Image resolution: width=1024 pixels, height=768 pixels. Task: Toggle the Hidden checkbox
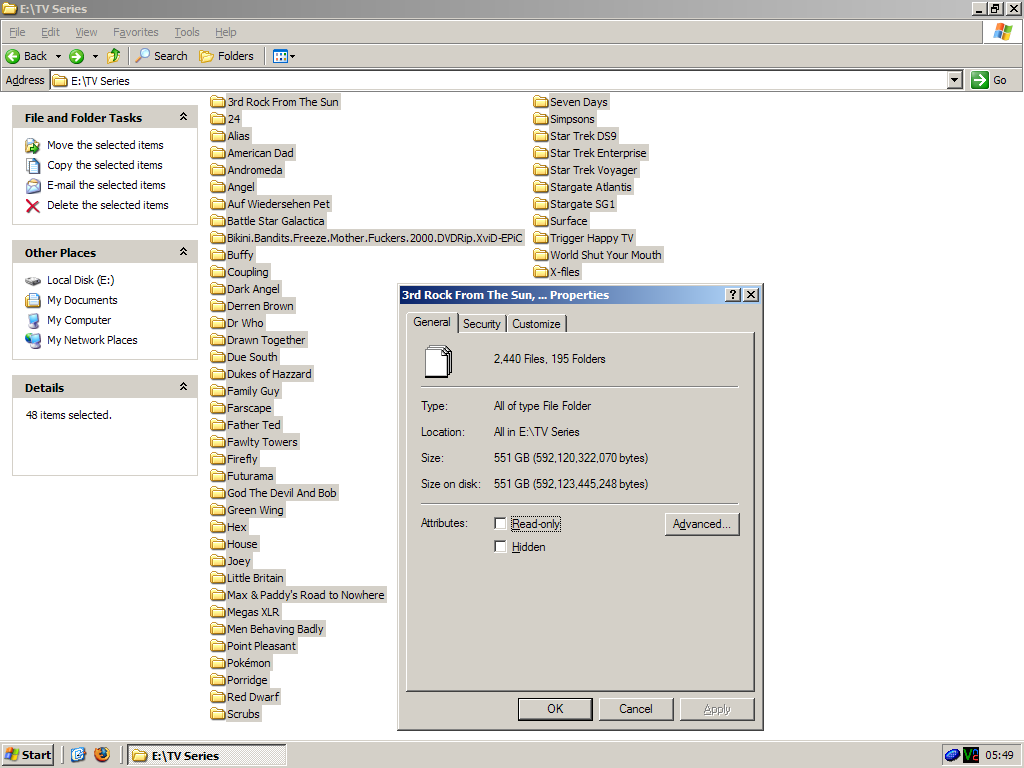tap(500, 547)
